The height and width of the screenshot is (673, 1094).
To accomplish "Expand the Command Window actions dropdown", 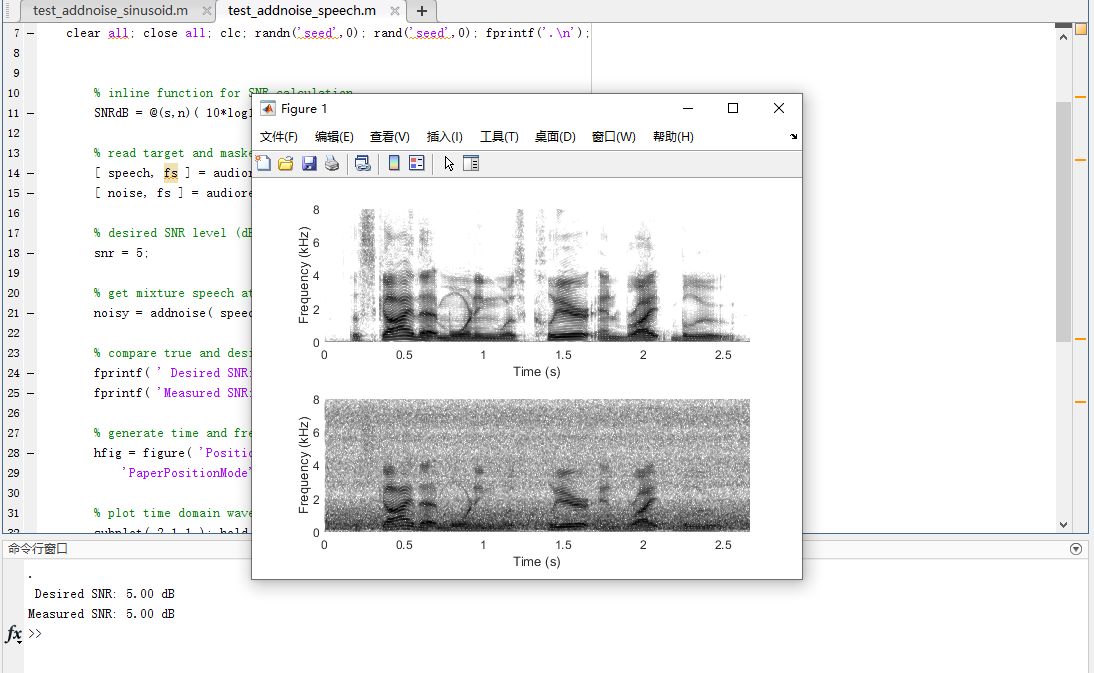I will point(1076,549).
